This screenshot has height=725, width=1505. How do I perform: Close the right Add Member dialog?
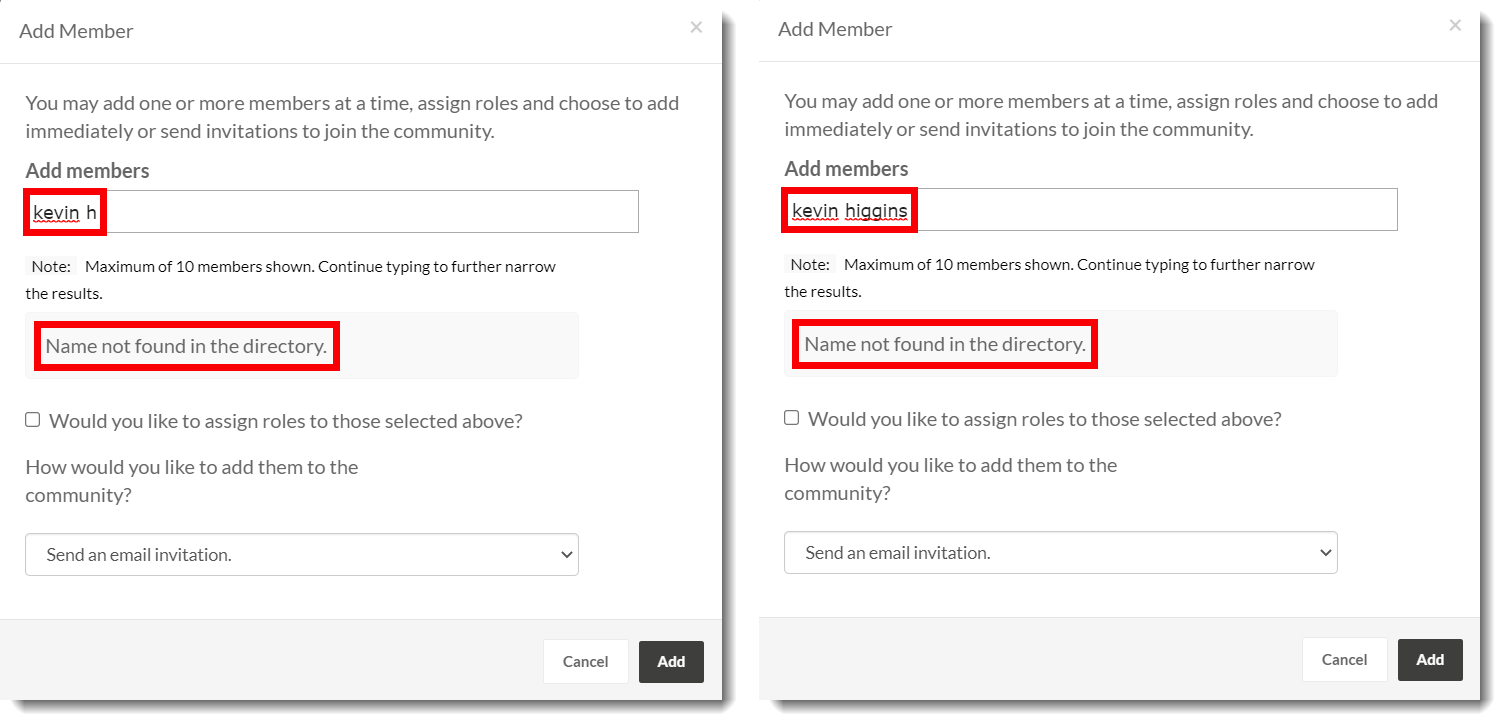(x=1455, y=25)
